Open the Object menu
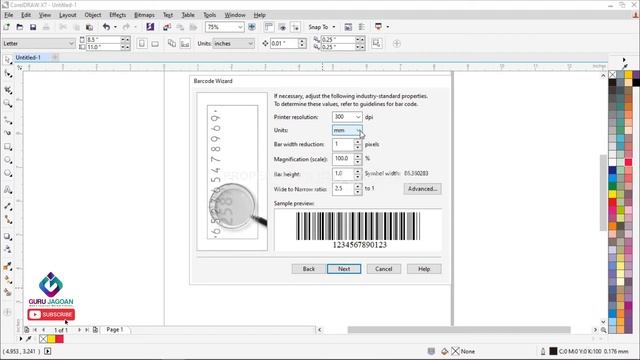 (x=93, y=15)
